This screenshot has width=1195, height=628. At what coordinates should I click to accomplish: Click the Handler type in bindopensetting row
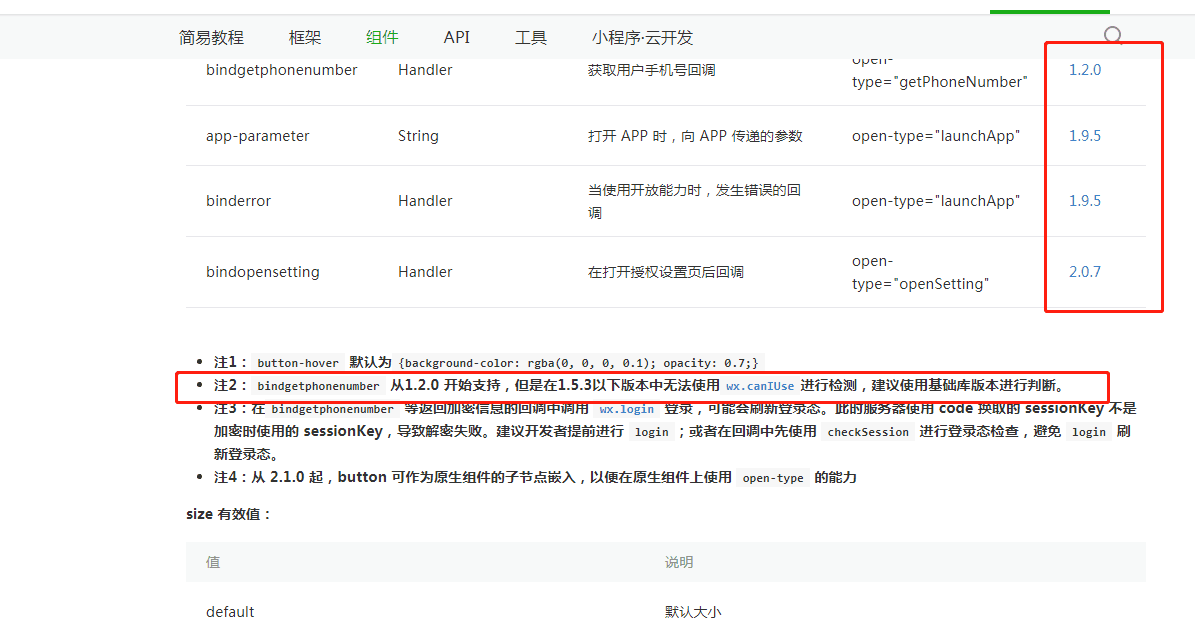425,271
